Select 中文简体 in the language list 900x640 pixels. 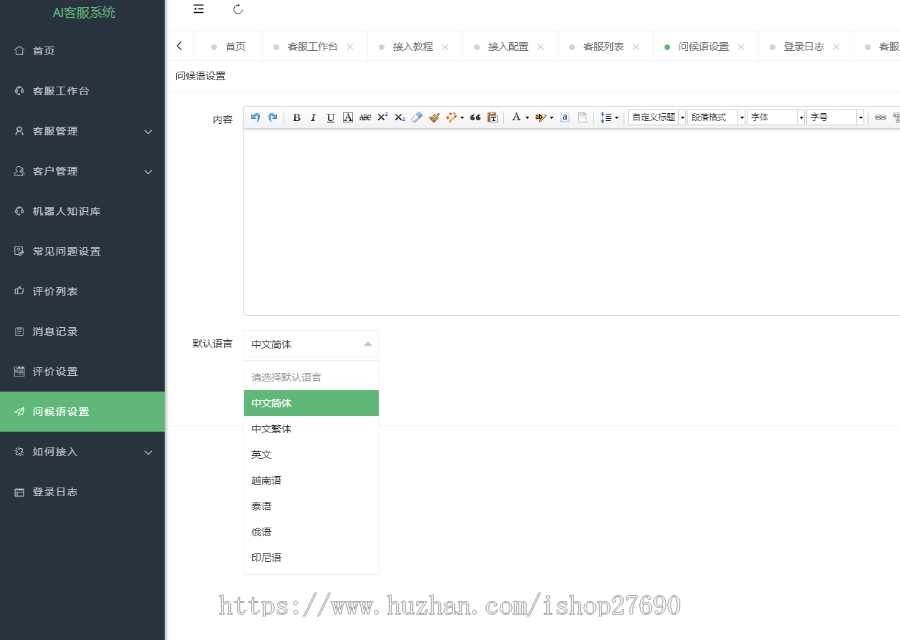[311, 403]
